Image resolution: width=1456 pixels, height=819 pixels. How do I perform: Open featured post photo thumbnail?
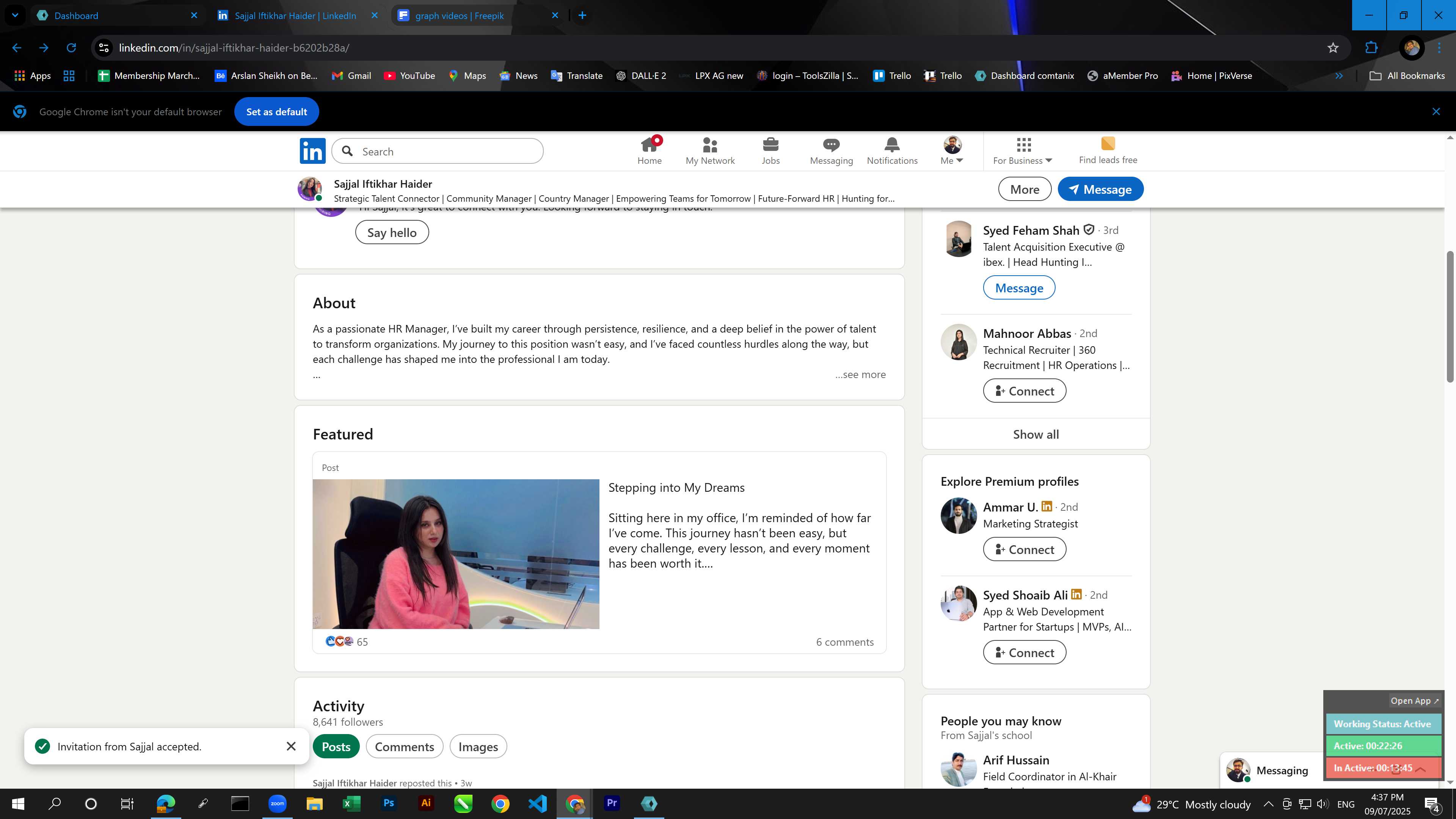(455, 554)
